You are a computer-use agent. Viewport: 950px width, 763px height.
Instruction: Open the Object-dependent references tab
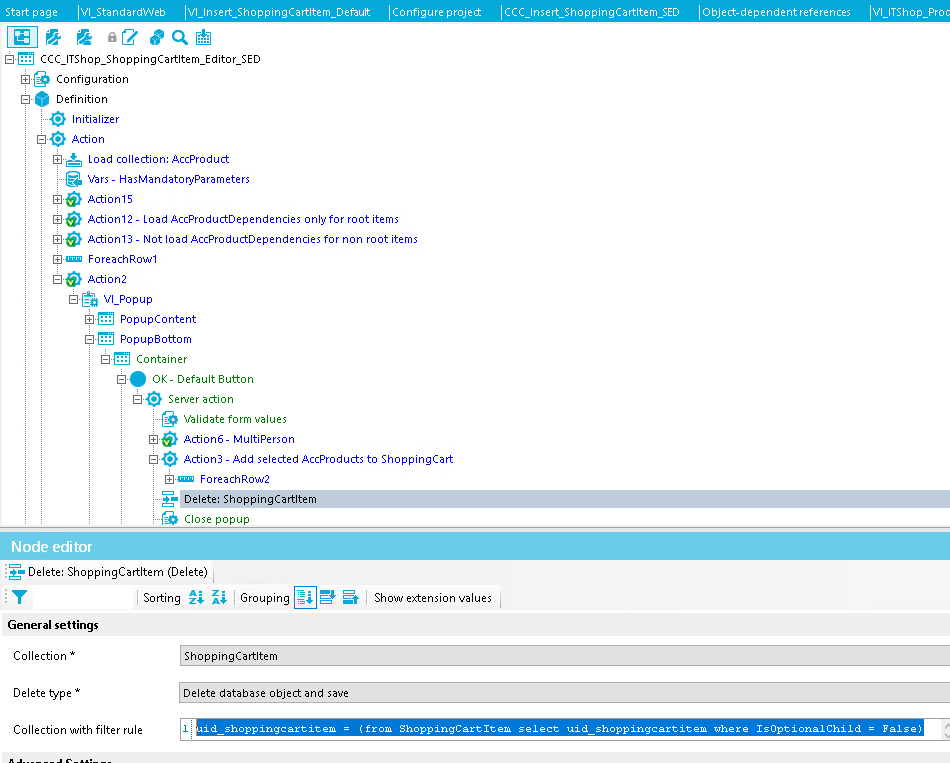776,12
